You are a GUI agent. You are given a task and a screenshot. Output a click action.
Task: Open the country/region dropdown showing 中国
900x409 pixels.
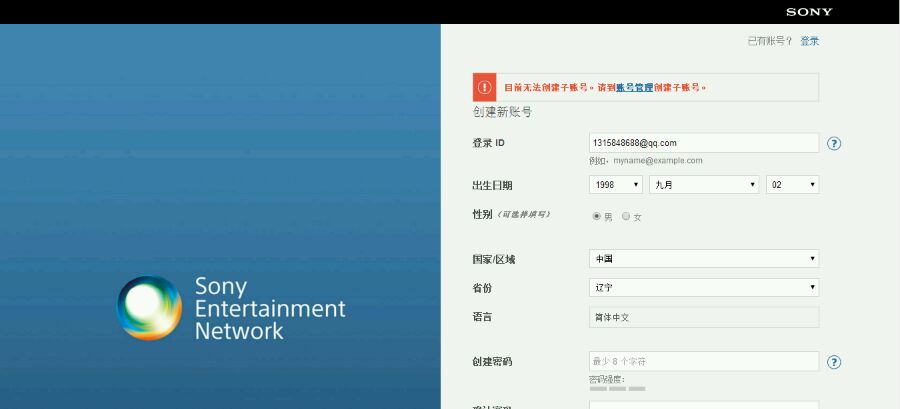point(704,259)
